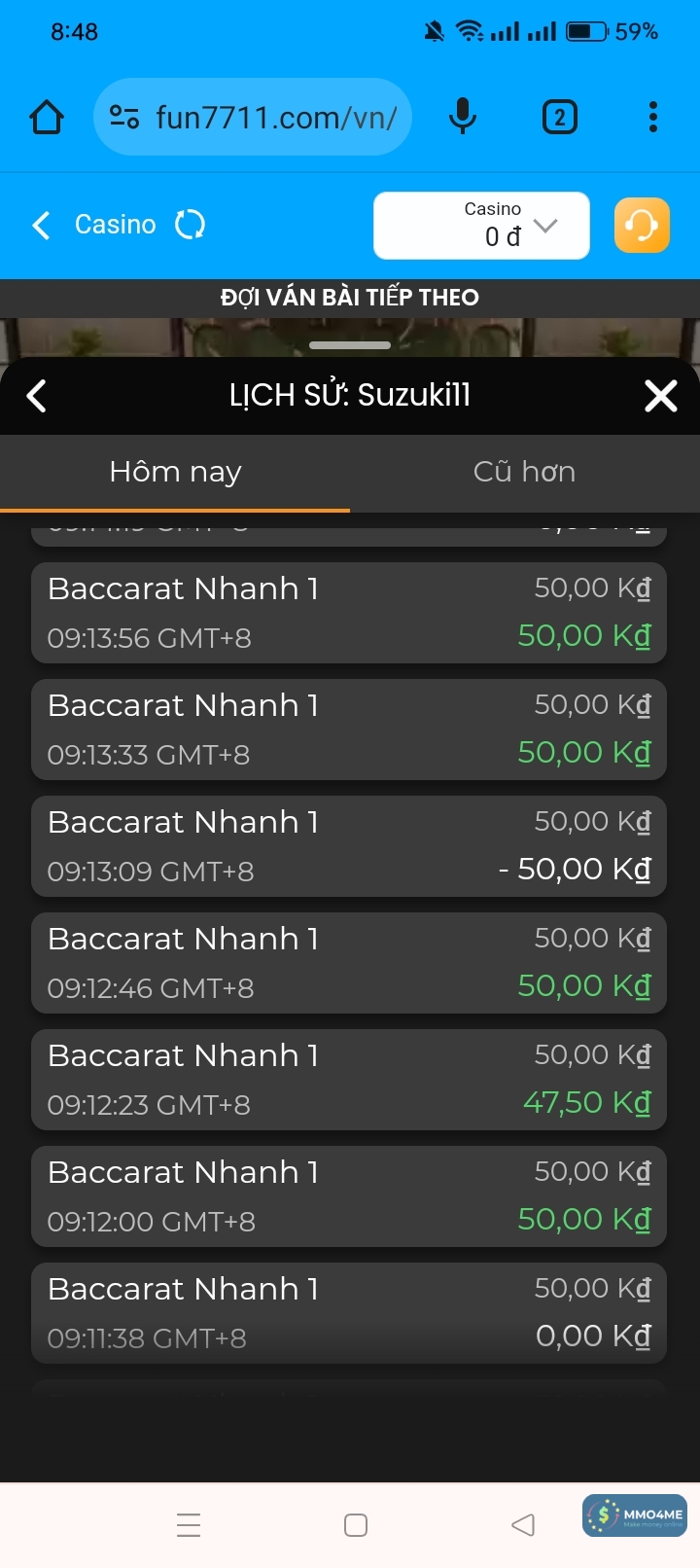Click the fun7711.com address bar

(276, 118)
